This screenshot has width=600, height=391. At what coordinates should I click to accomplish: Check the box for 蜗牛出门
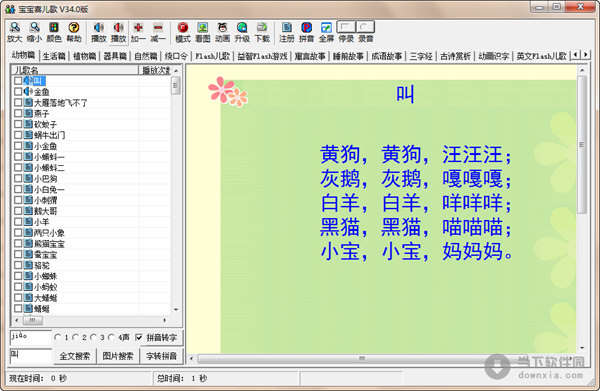click(18, 135)
